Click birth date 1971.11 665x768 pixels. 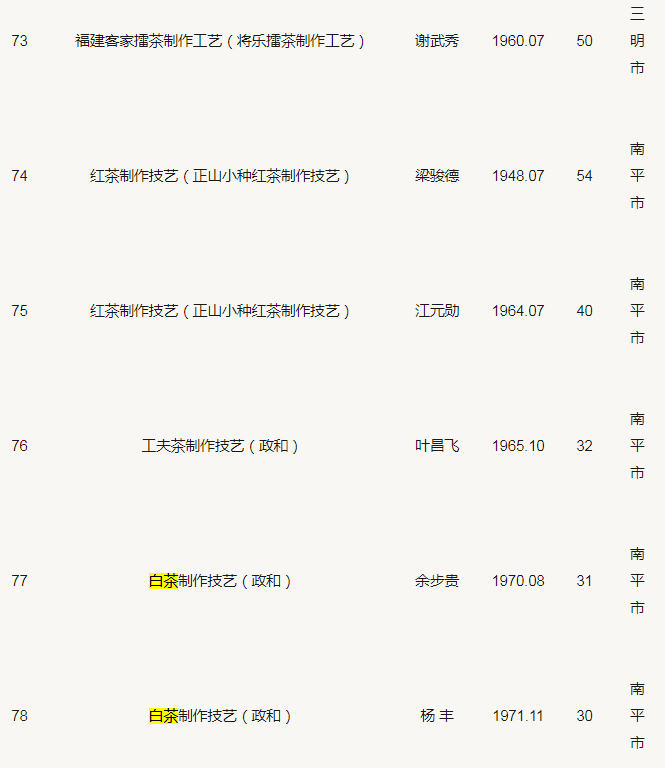[x=518, y=716]
